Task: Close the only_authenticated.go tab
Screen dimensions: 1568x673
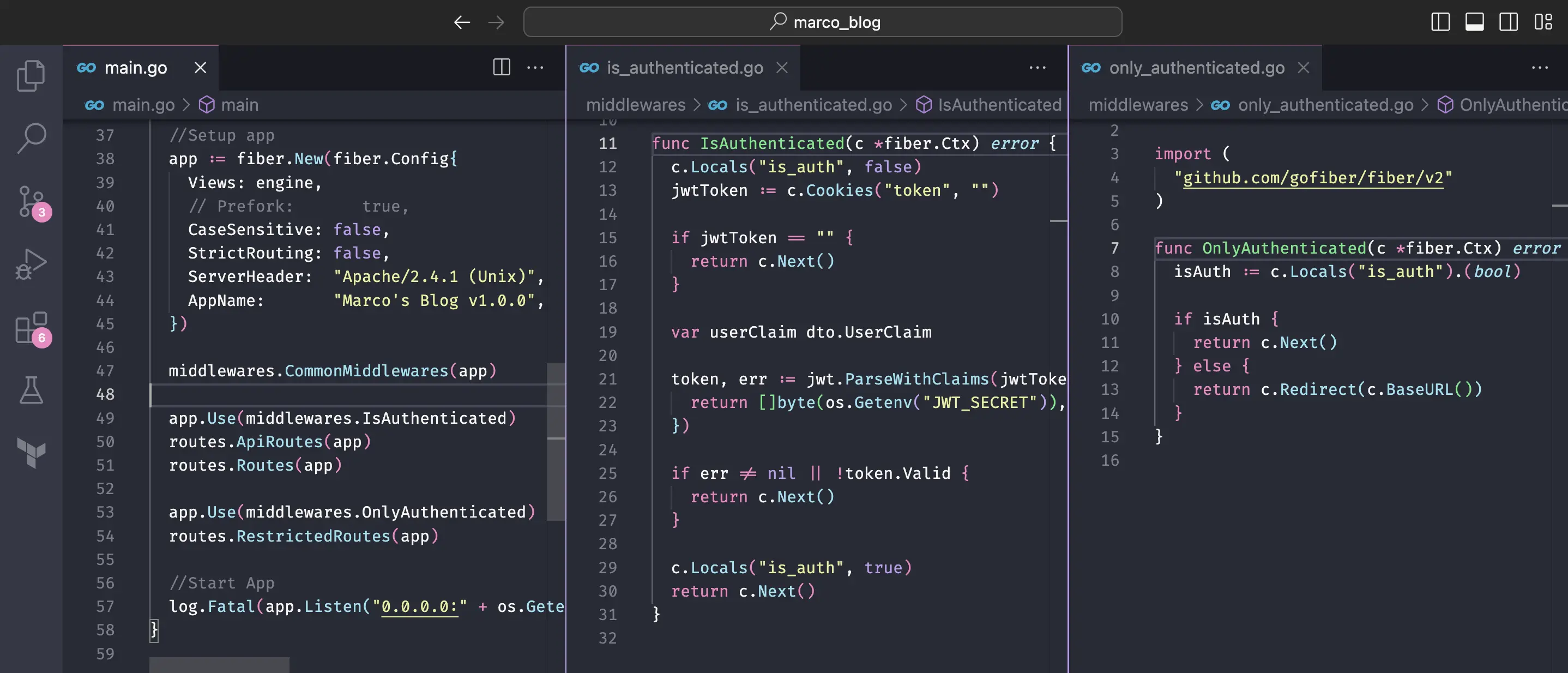Action: coord(1303,68)
